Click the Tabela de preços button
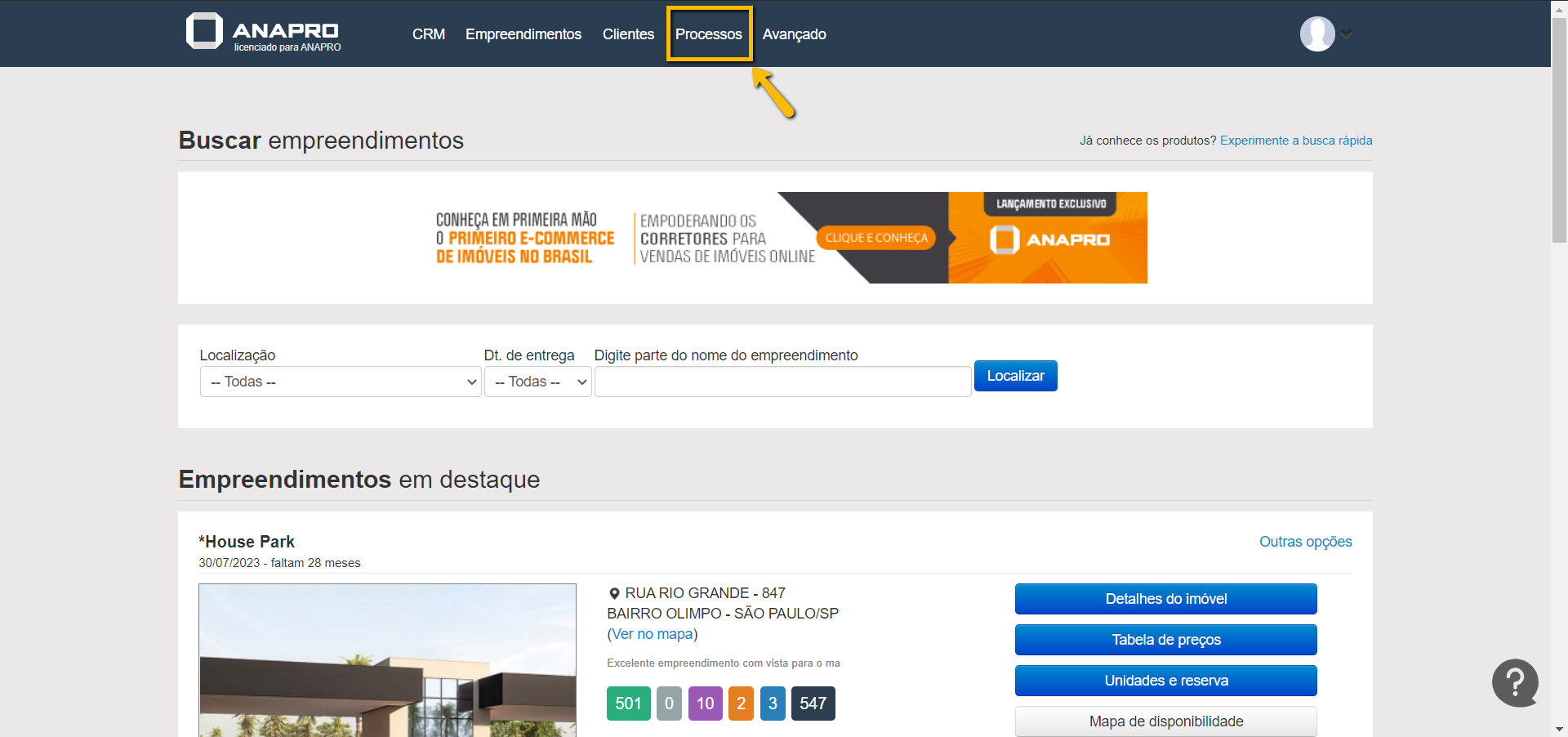 coord(1165,640)
